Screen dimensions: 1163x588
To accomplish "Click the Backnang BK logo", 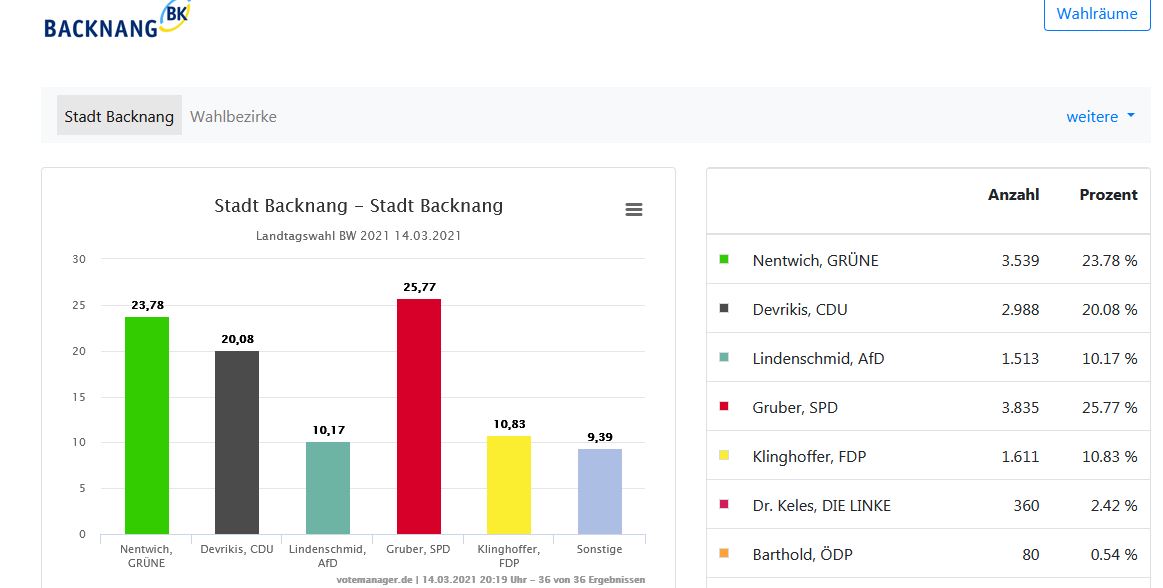I will tap(117, 21).
